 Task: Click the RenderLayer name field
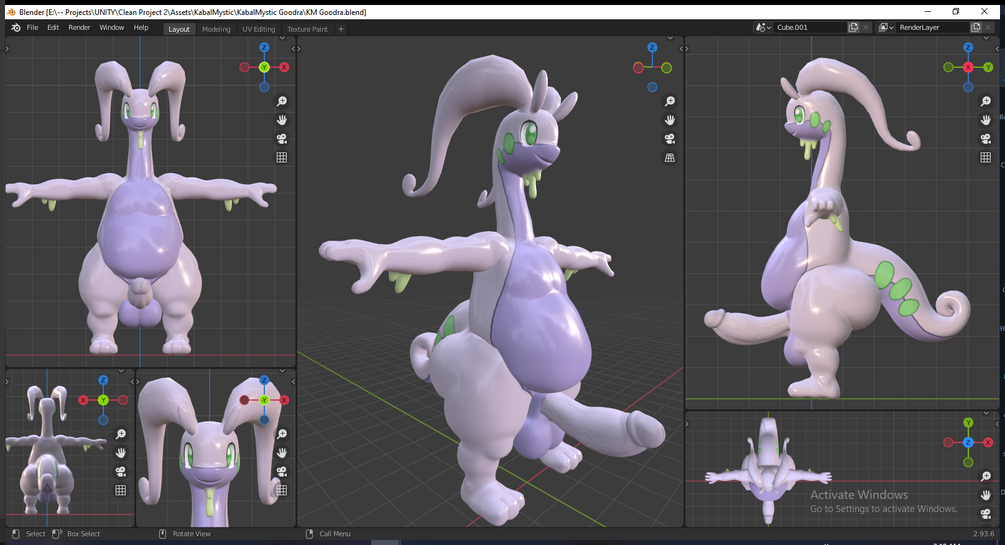[x=932, y=28]
